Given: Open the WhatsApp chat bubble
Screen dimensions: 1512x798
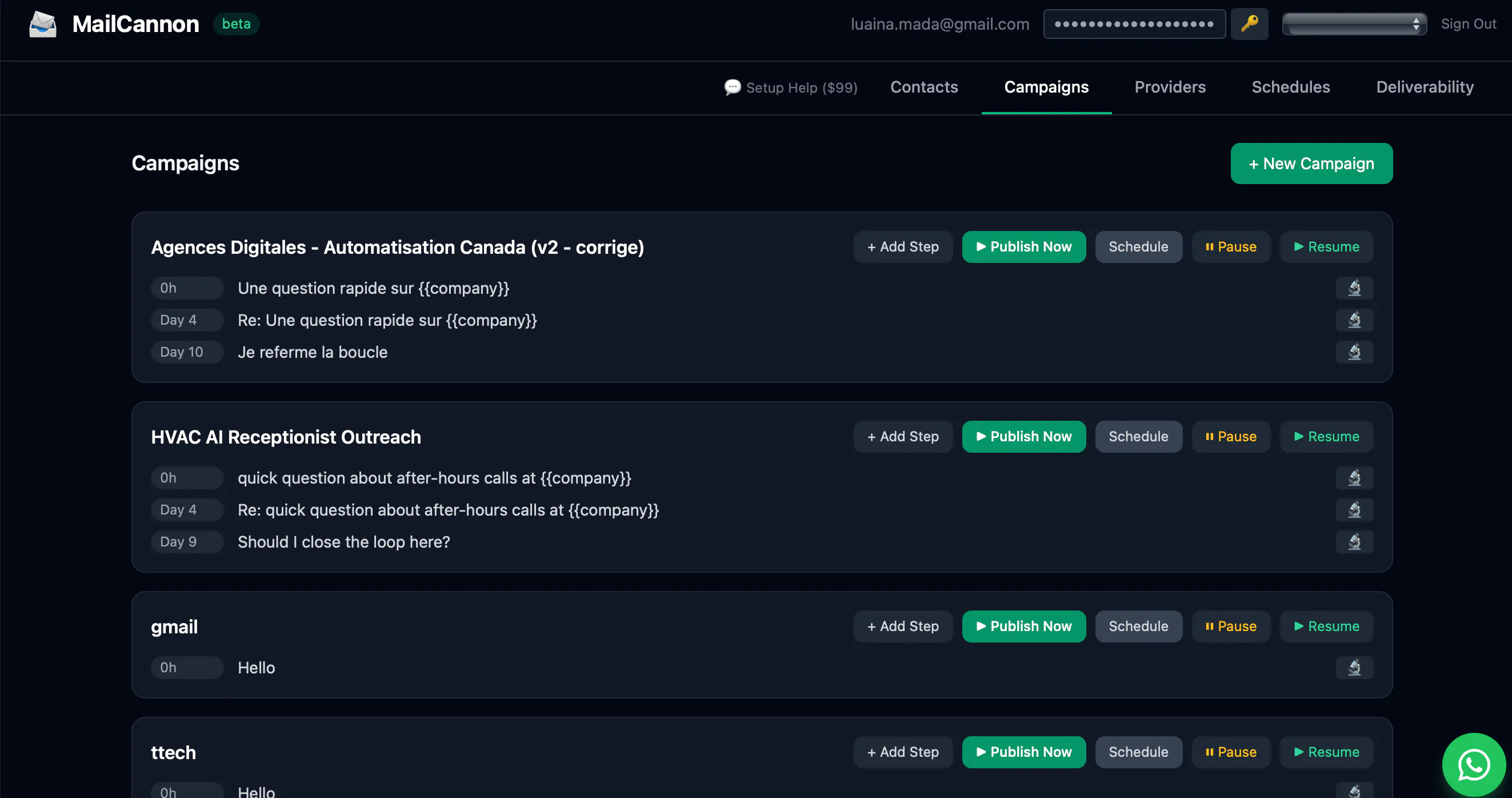Looking at the screenshot, I should pyautogui.click(x=1474, y=764).
